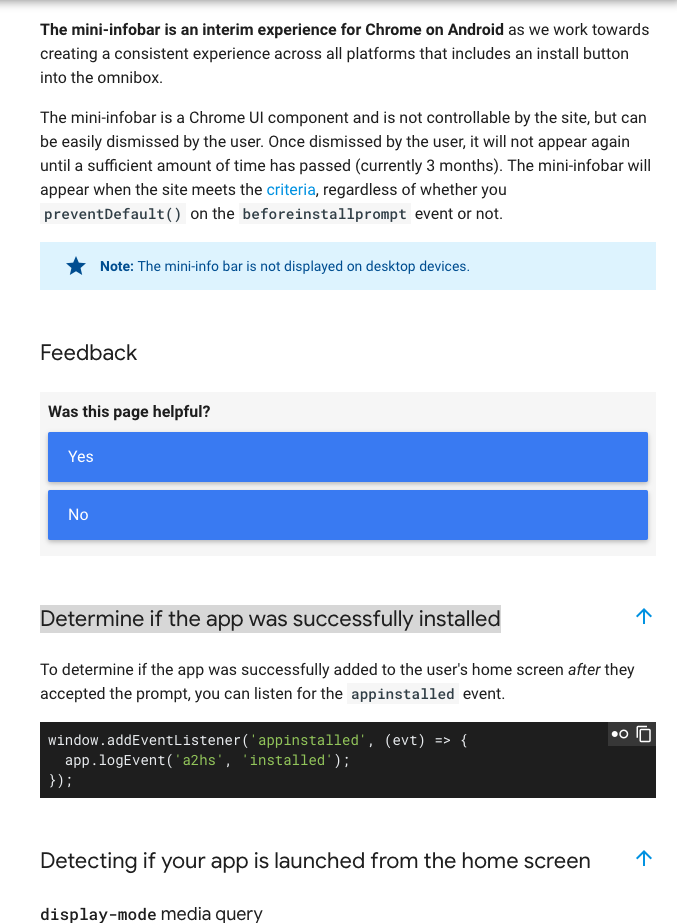Click the No feedback button
This screenshot has width=677, height=923.
[347, 514]
